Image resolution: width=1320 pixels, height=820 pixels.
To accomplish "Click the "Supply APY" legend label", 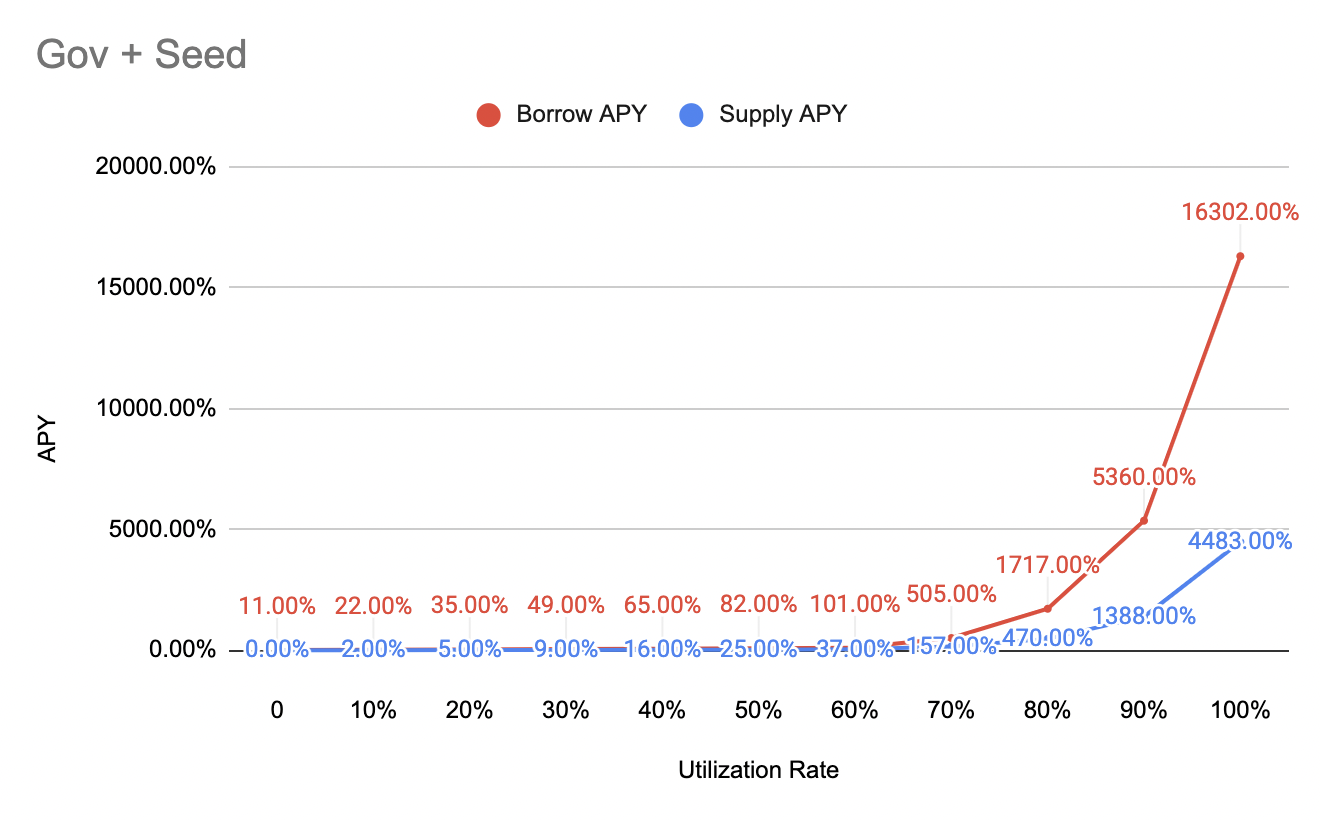I will click(x=783, y=114).
